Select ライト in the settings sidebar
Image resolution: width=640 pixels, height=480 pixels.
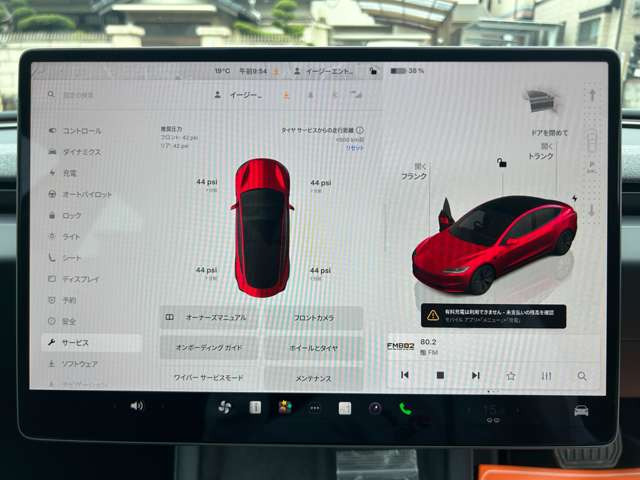(x=64, y=236)
